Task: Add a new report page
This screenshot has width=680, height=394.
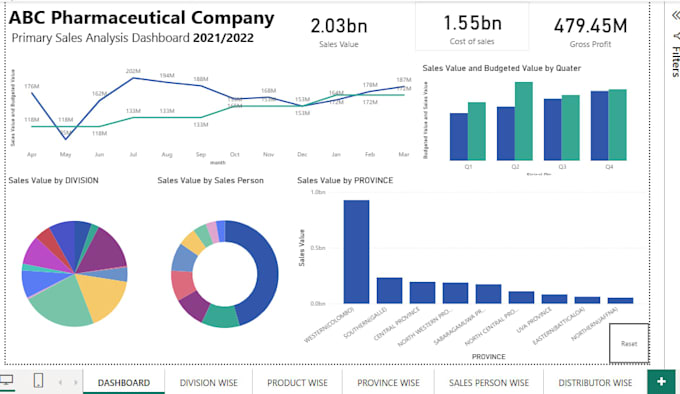Action: point(661,381)
